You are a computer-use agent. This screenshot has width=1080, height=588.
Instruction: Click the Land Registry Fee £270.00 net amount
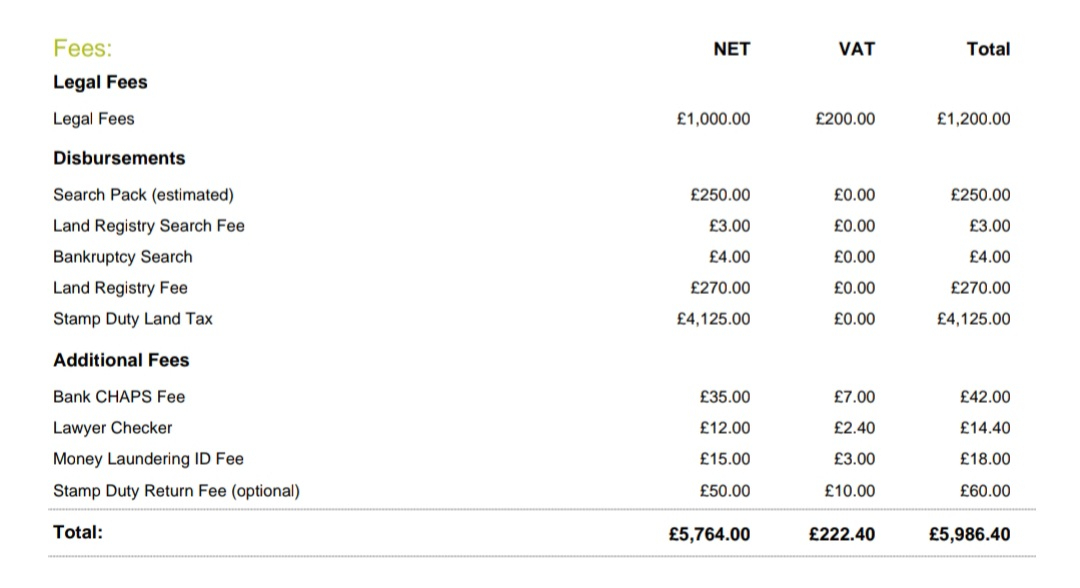(720, 288)
